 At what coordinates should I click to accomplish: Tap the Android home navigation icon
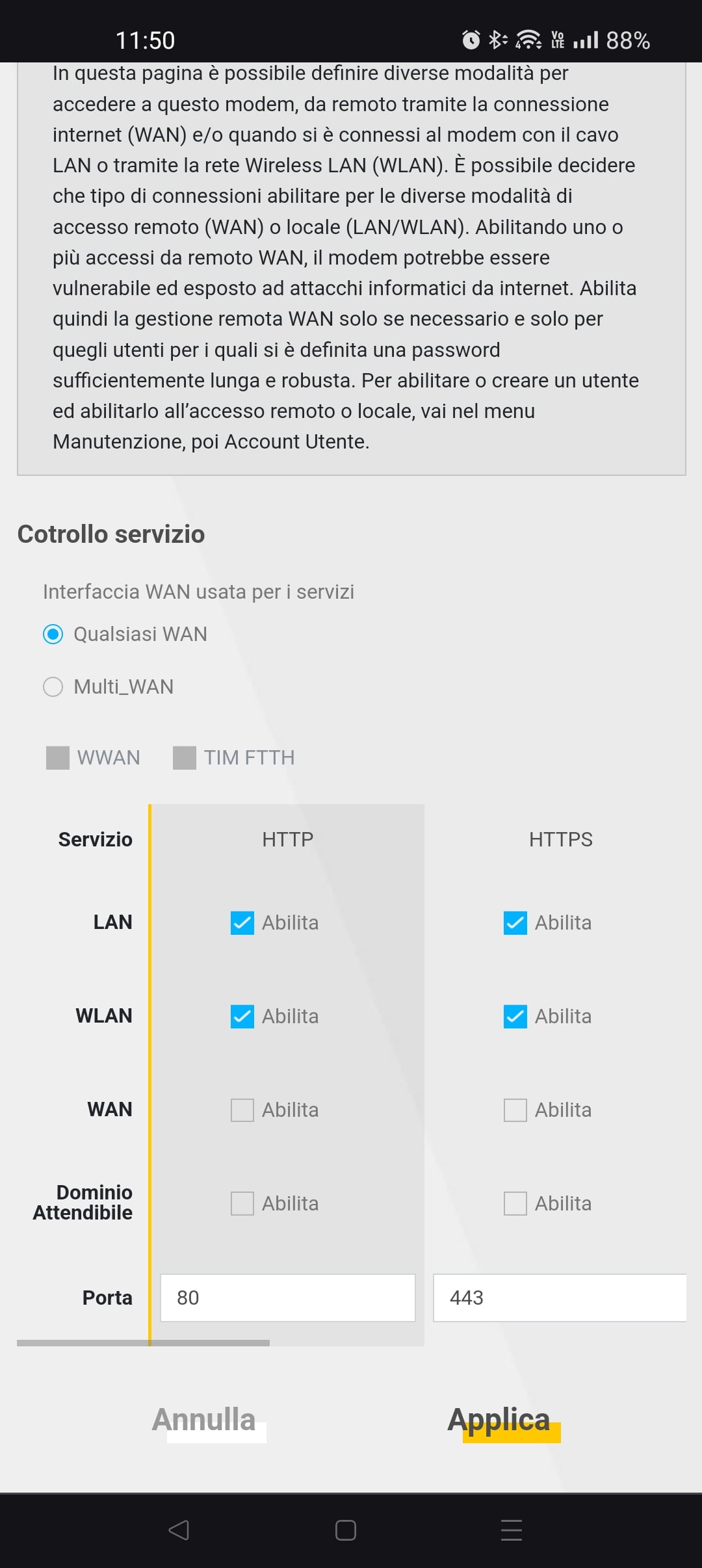345,1530
